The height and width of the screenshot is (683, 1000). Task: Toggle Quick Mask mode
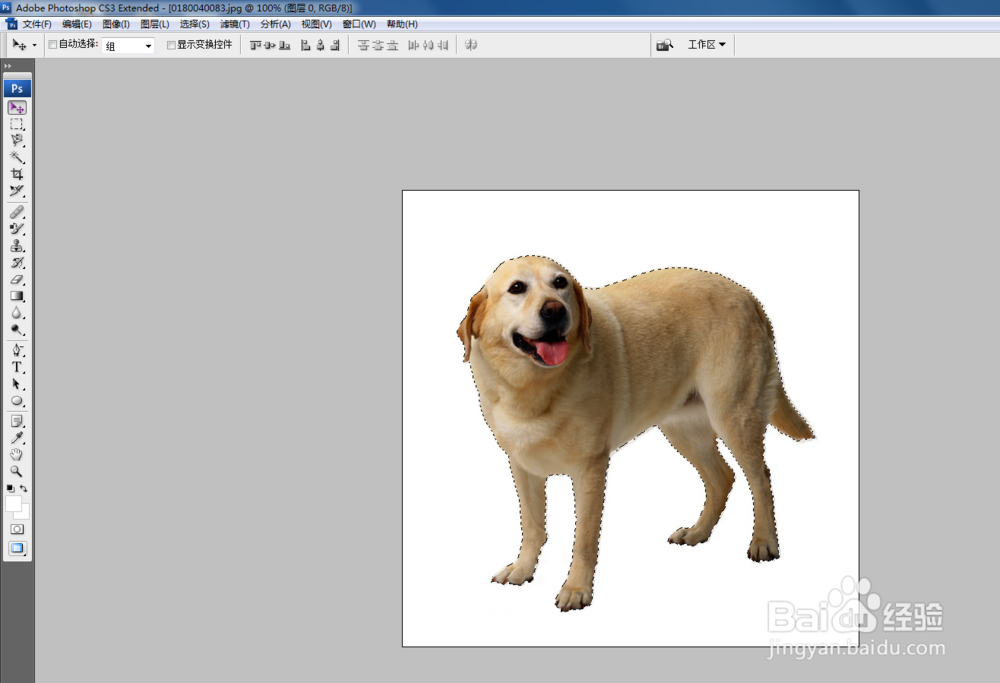click(17, 528)
